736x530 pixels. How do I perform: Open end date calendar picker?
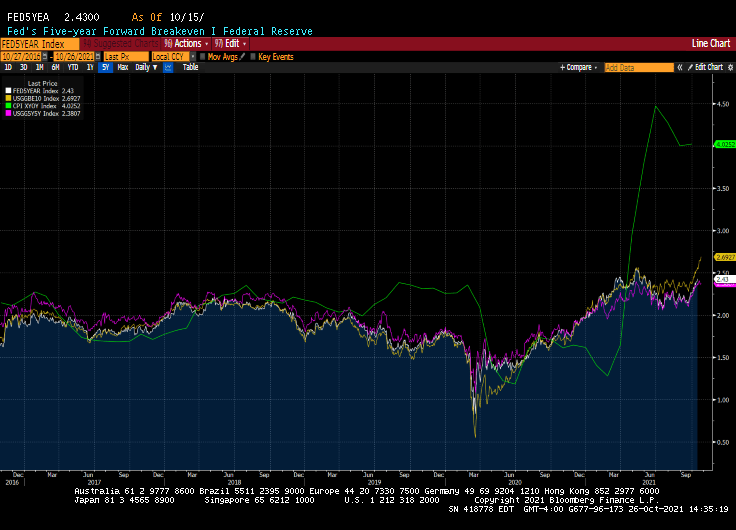tap(96, 56)
